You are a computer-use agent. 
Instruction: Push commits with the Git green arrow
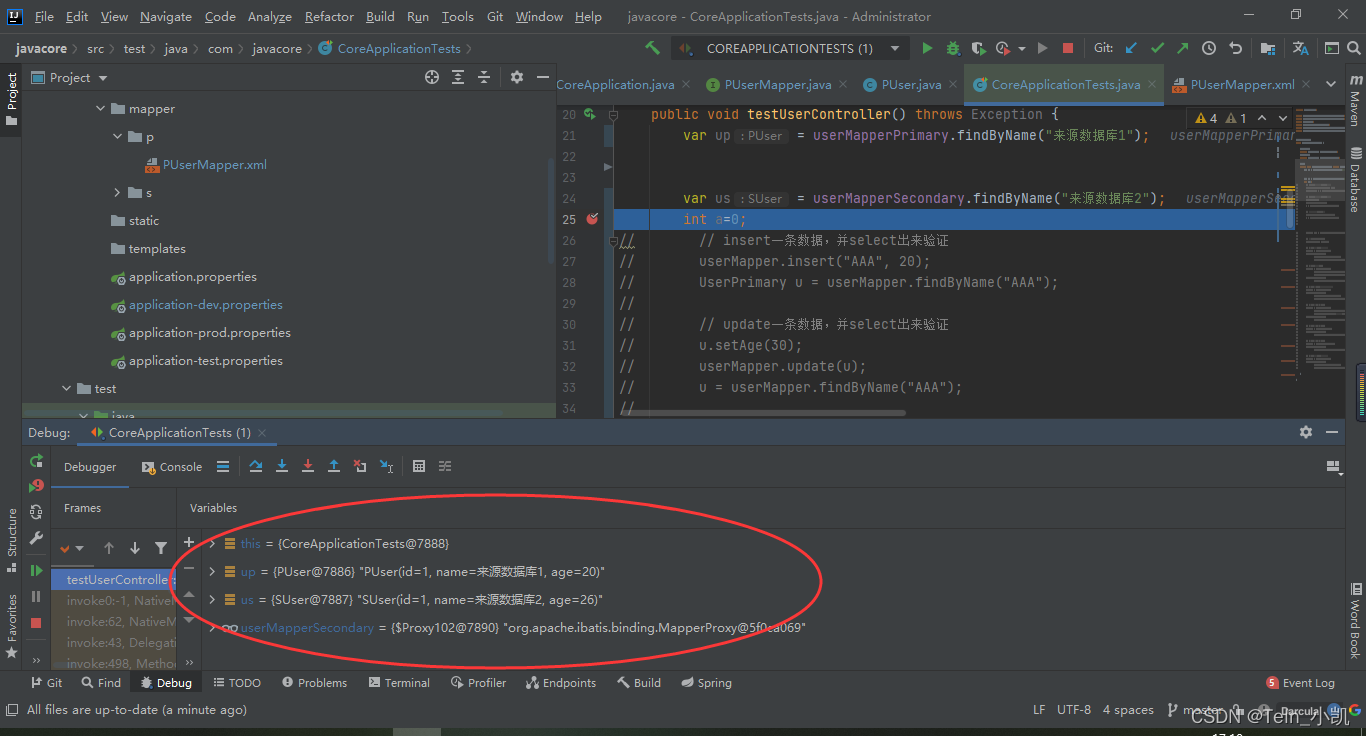coord(1183,48)
